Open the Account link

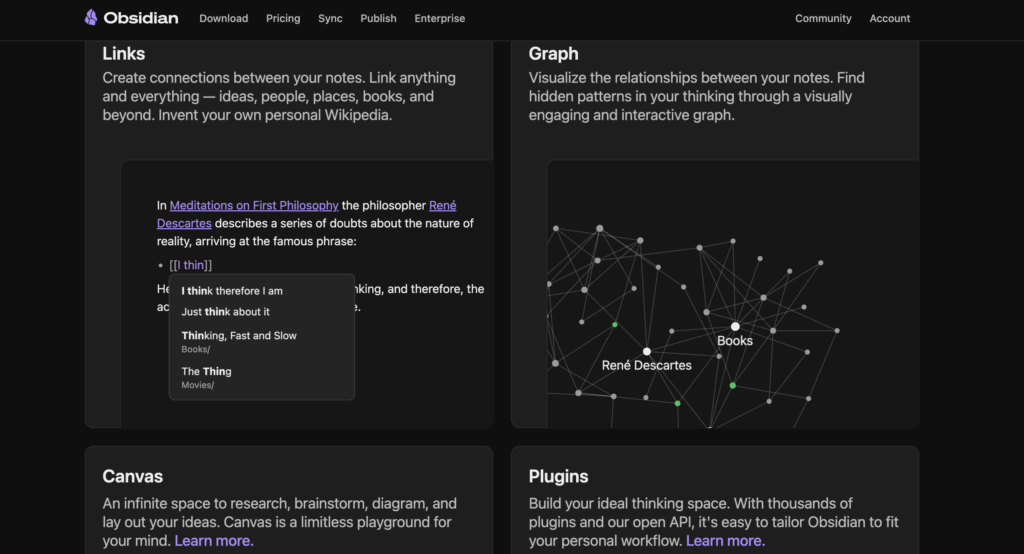889,18
